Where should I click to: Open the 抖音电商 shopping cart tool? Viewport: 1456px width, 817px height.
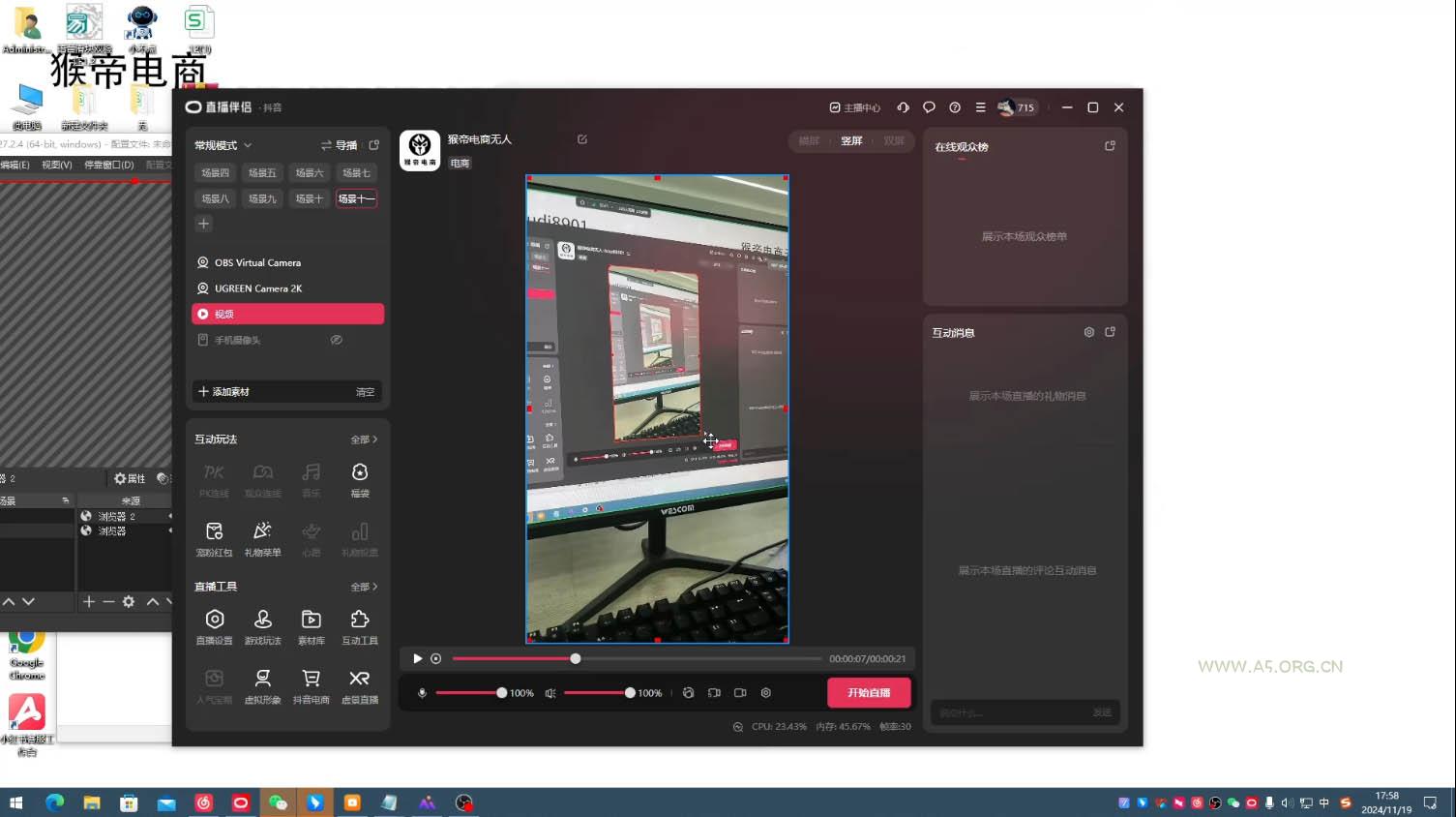point(311,684)
